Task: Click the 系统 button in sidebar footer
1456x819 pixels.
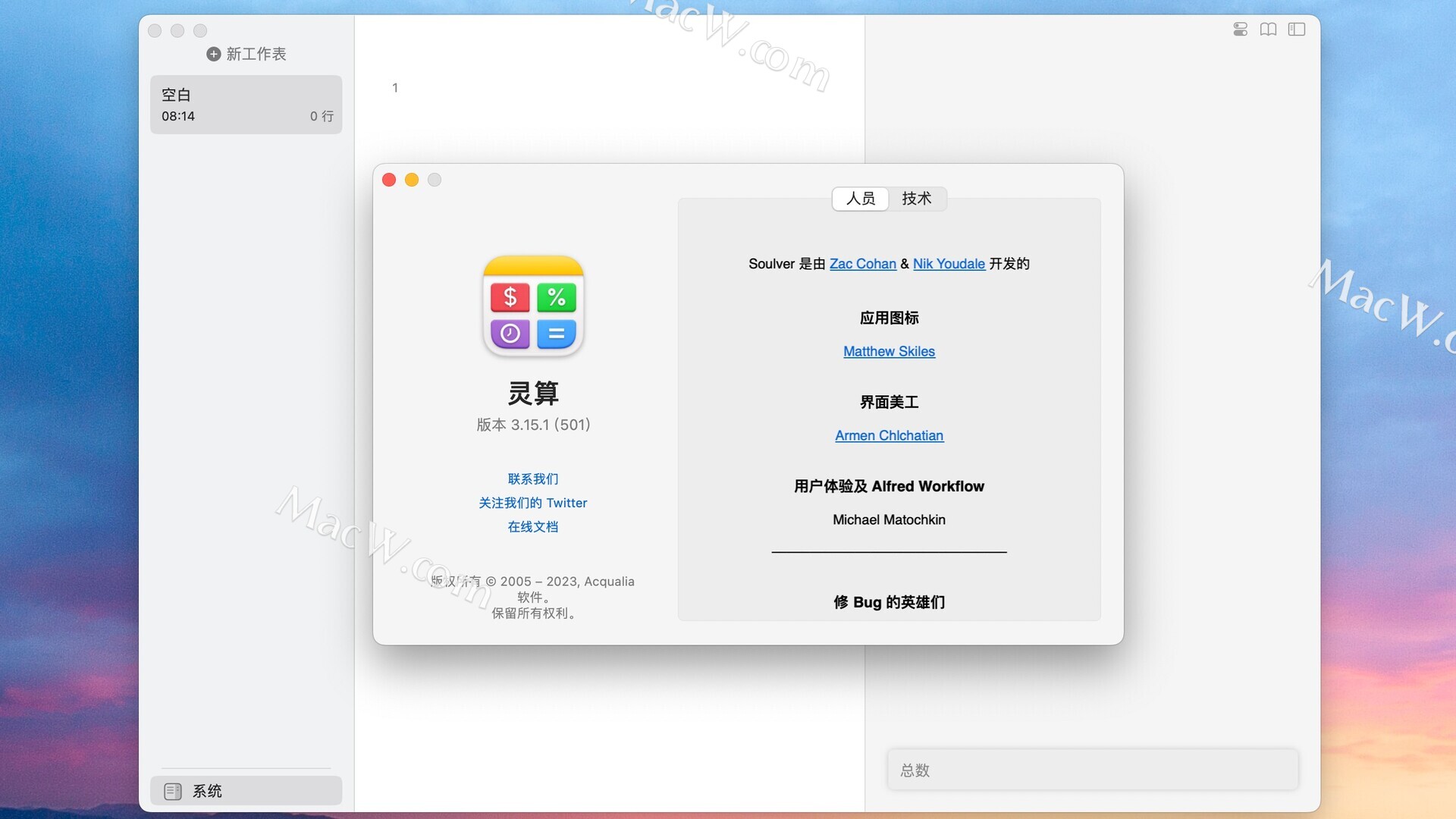Action: click(x=246, y=791)
